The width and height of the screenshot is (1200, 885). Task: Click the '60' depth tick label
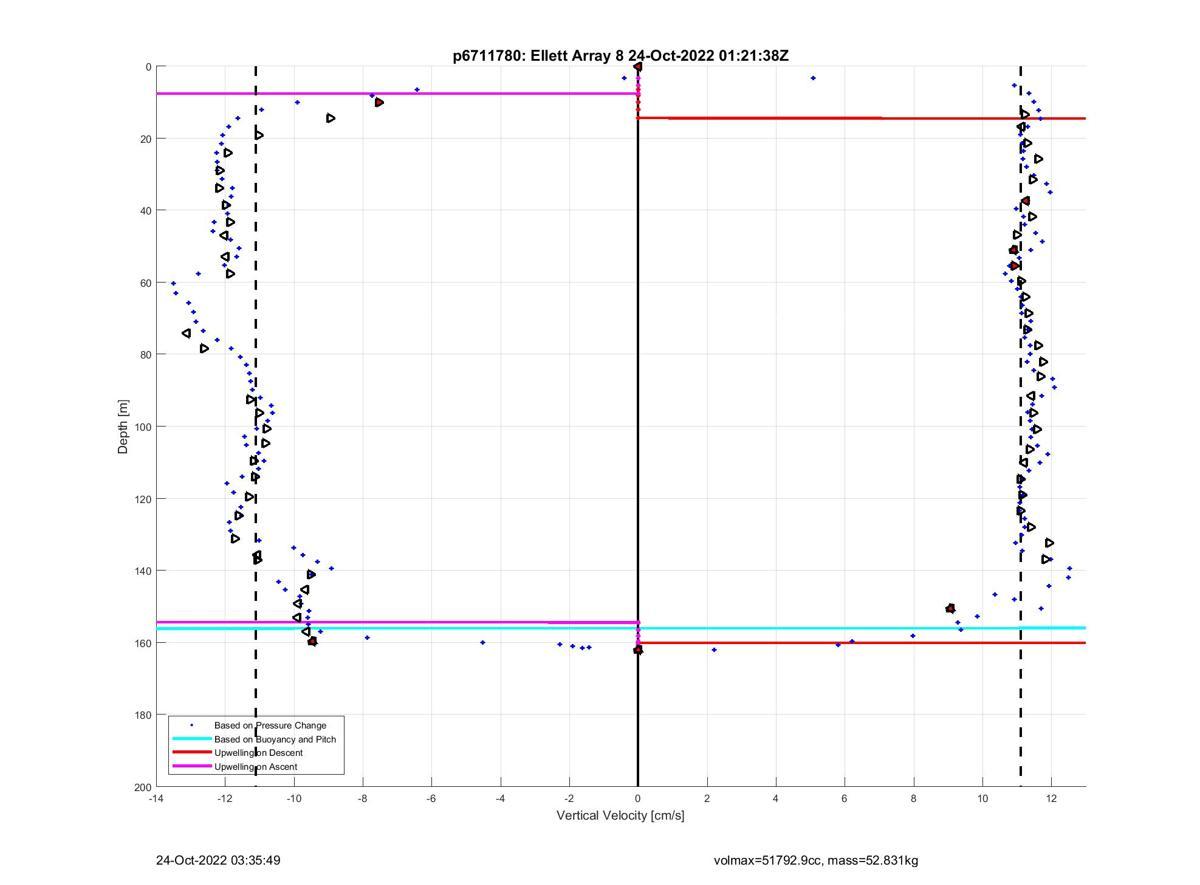145,283
